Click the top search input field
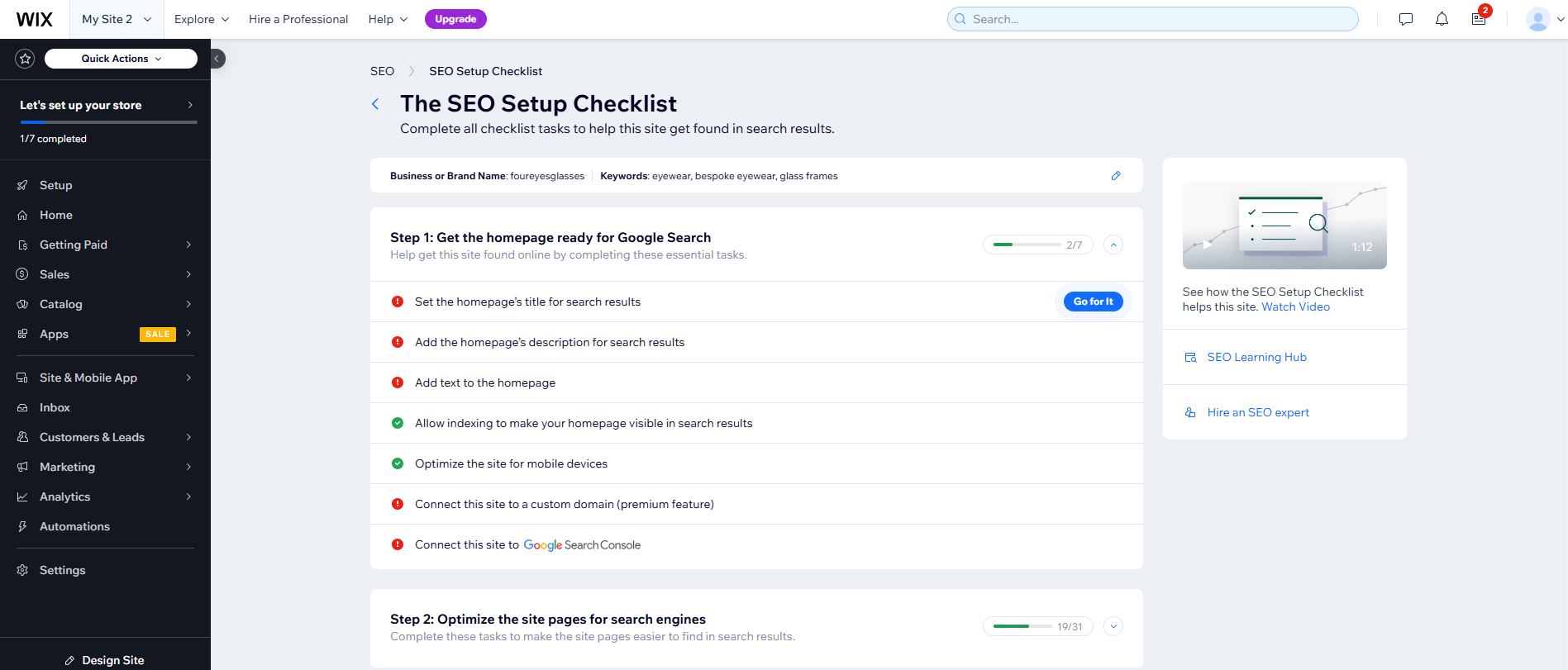1568x670 pixels. point(1152,19)
